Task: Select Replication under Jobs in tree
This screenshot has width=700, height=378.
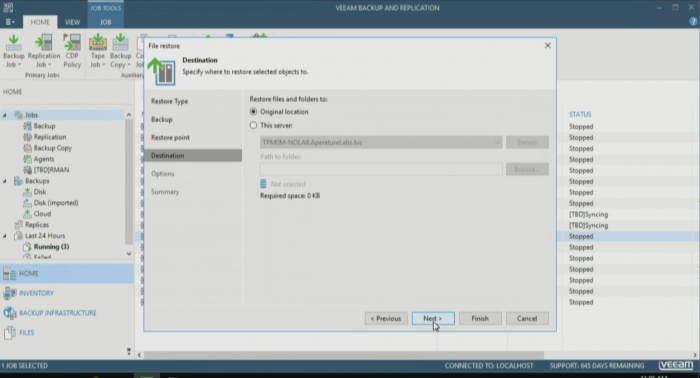Action: point(50,137)
